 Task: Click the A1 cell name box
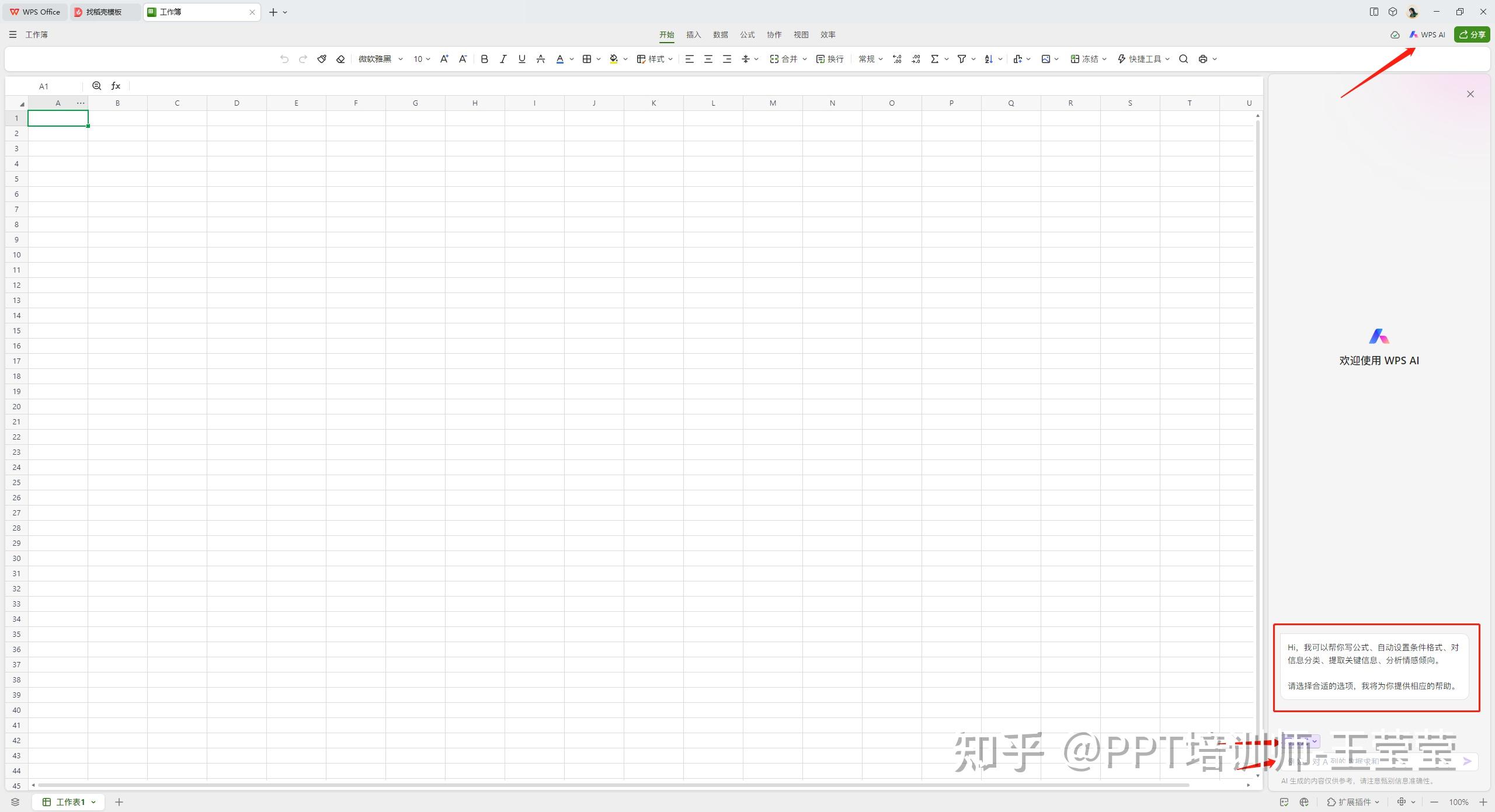click(44, 86)
